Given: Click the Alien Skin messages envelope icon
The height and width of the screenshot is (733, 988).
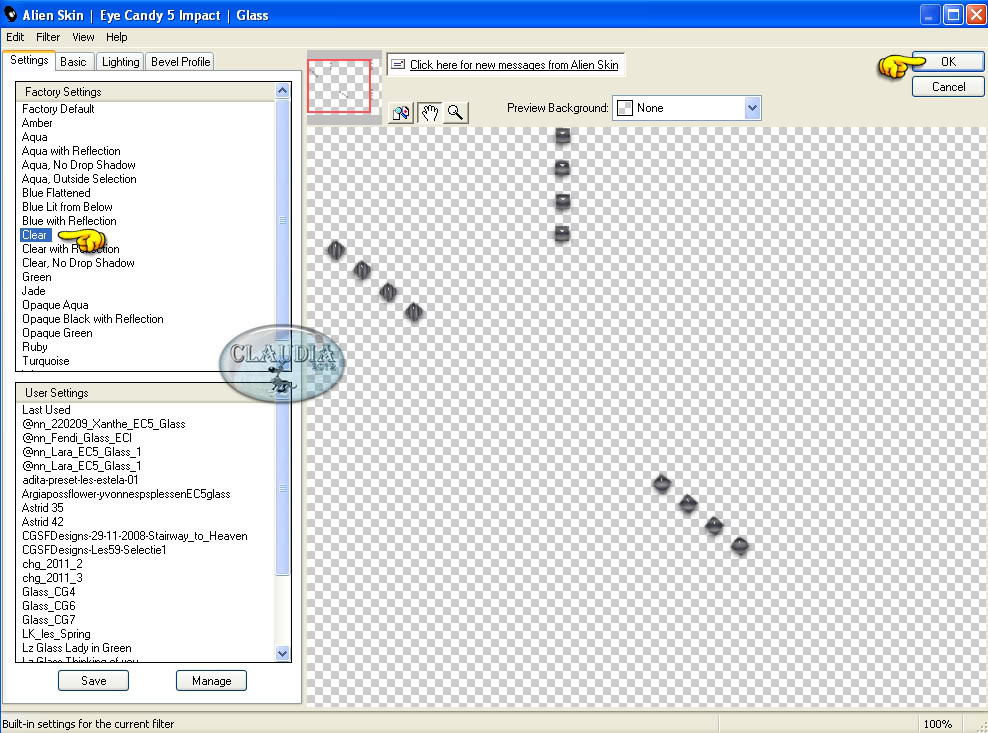Looking at the screenshot, I should coord(398,64).
